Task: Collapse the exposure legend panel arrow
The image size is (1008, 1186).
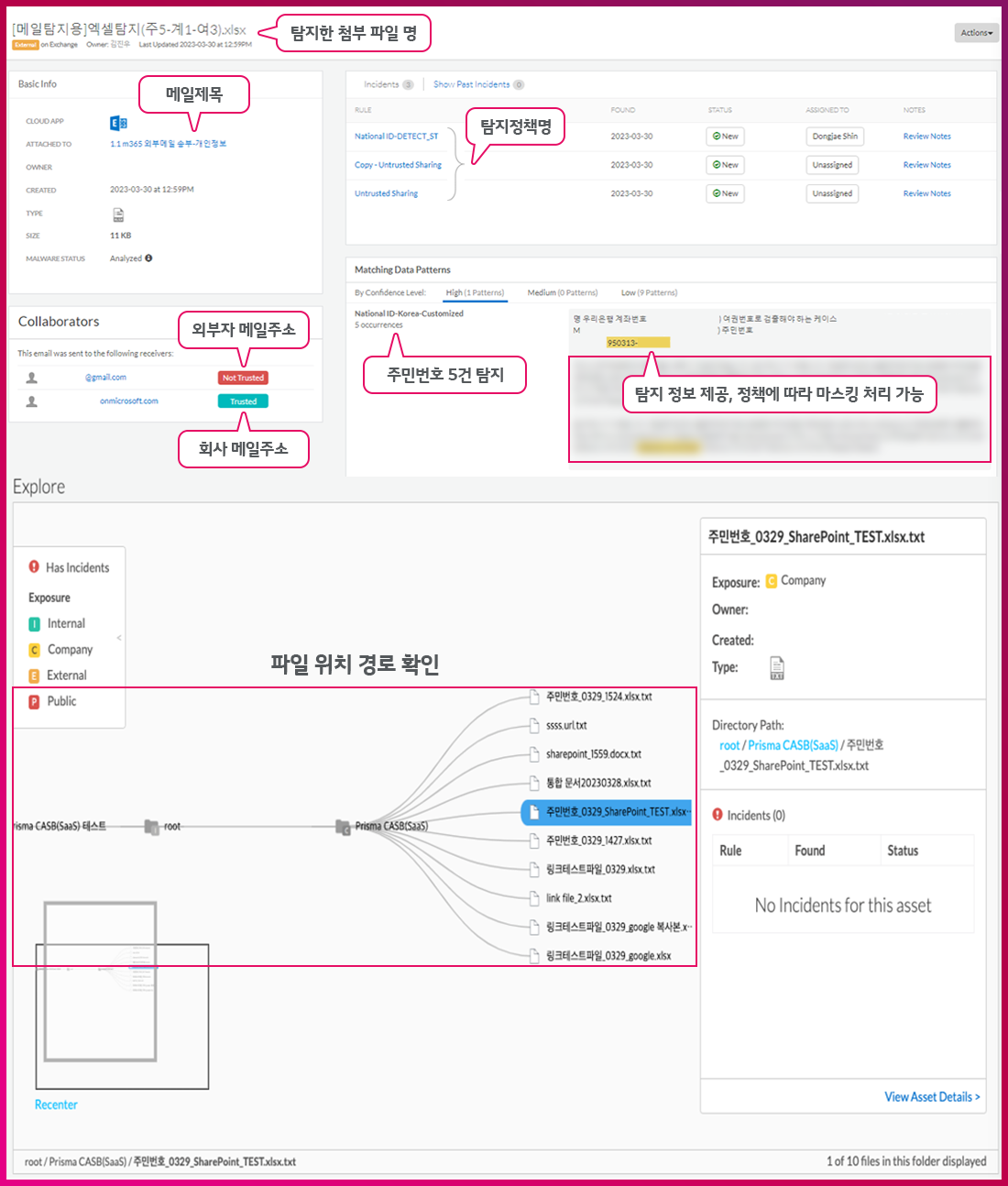Action: click(119, 637)
